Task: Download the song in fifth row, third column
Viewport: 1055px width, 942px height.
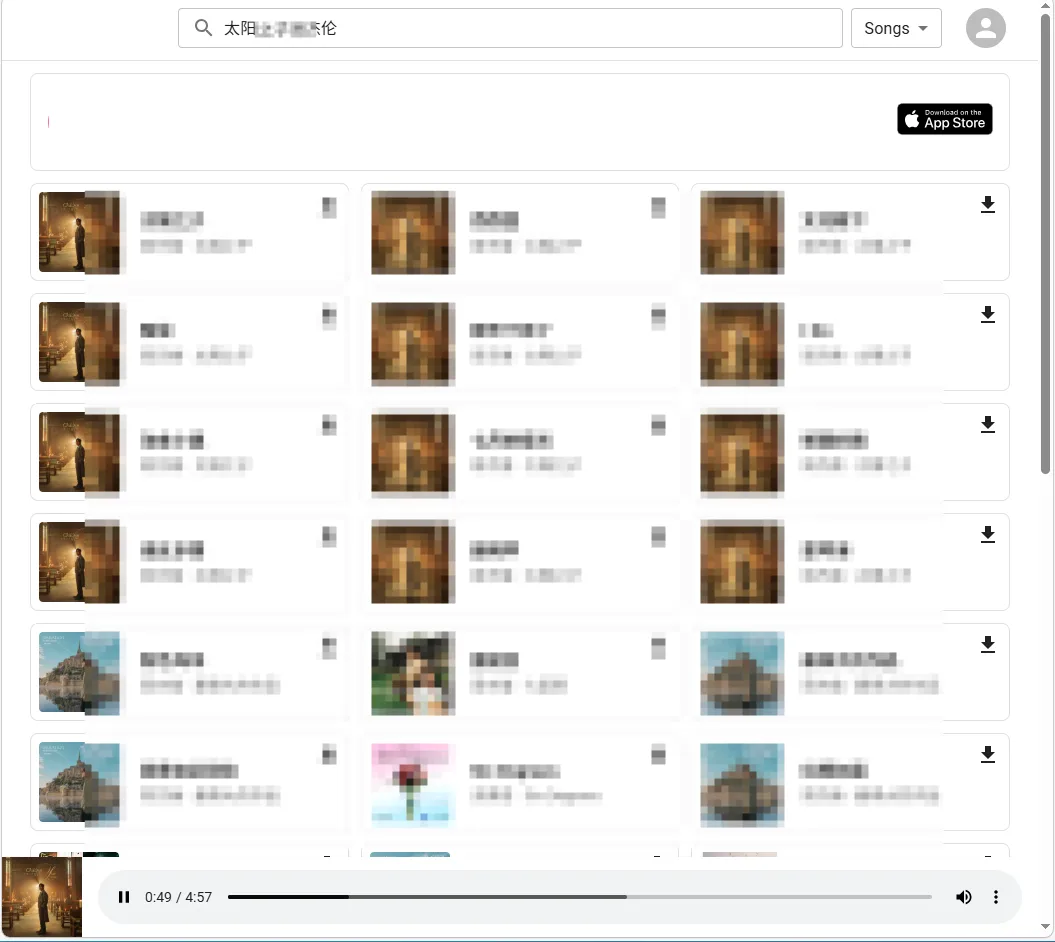Action: pyautogui.click(x=987, y=645)
